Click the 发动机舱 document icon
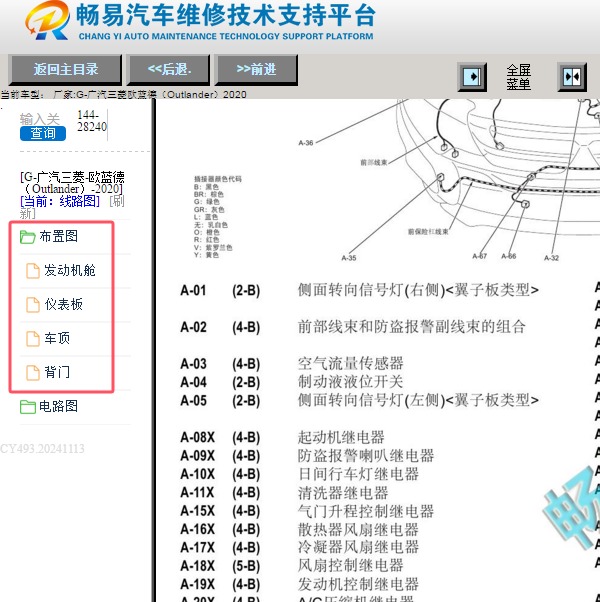 [33, 271]
